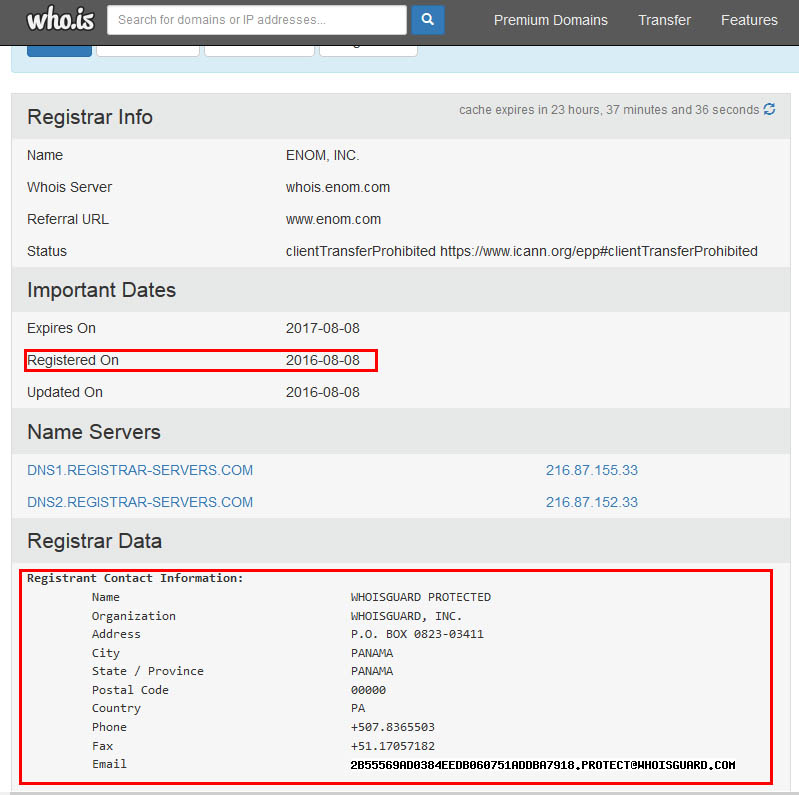
Task: Select the www.enom.com referral URL
Action: coord(333,219)
